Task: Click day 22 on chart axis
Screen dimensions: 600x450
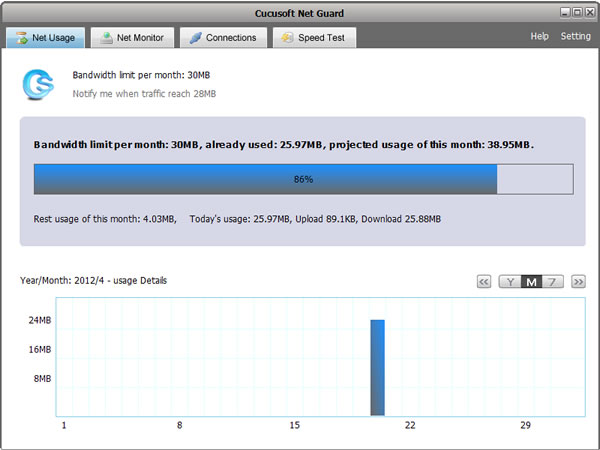Action: pyautogui.click(x=410, y=425)
